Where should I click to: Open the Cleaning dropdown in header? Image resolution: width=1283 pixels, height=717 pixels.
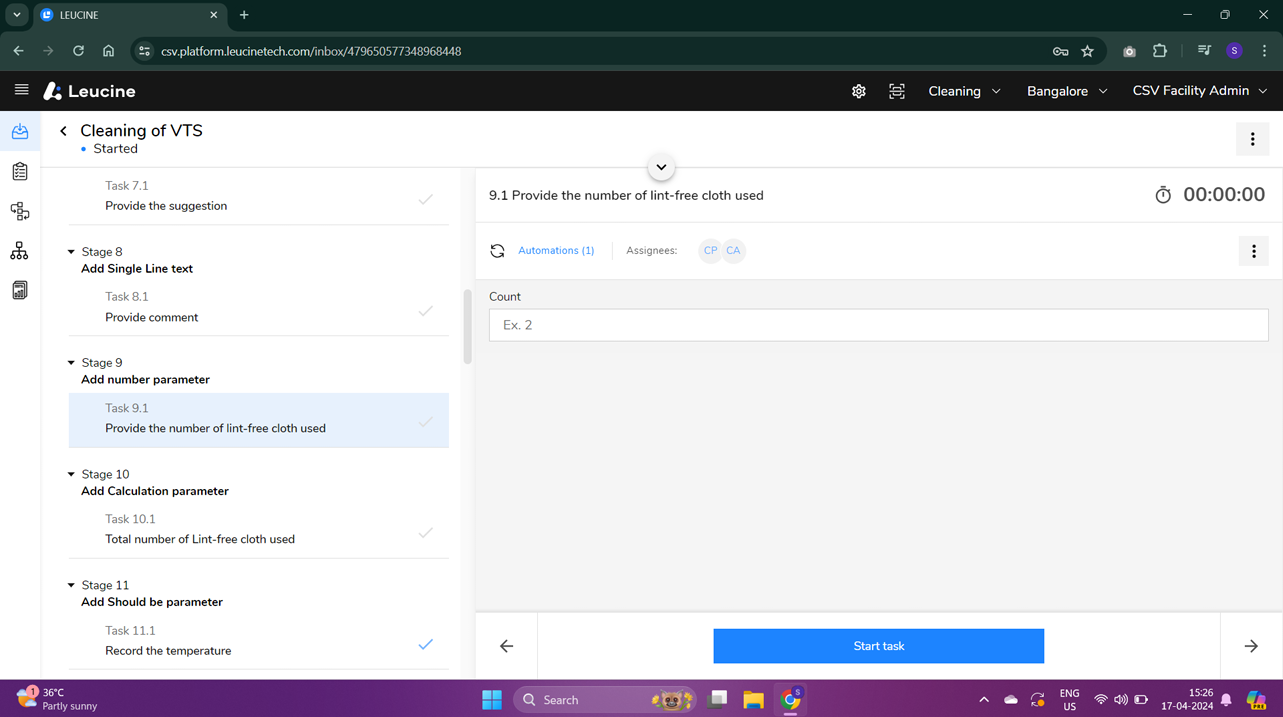coord(964,91)
